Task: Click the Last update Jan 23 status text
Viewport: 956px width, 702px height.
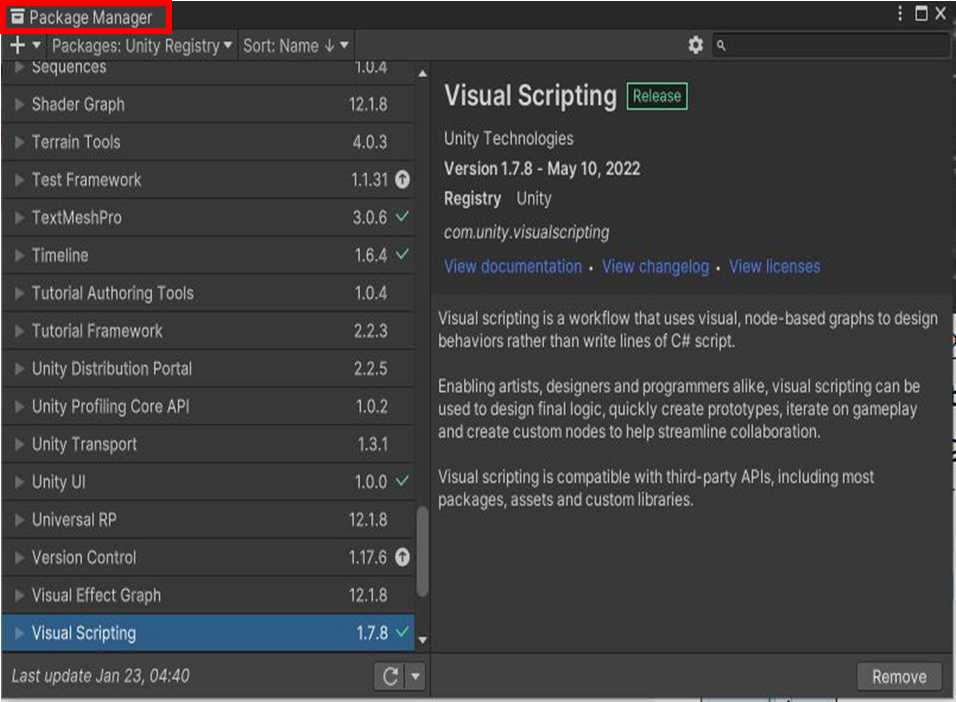Action: 101,676
